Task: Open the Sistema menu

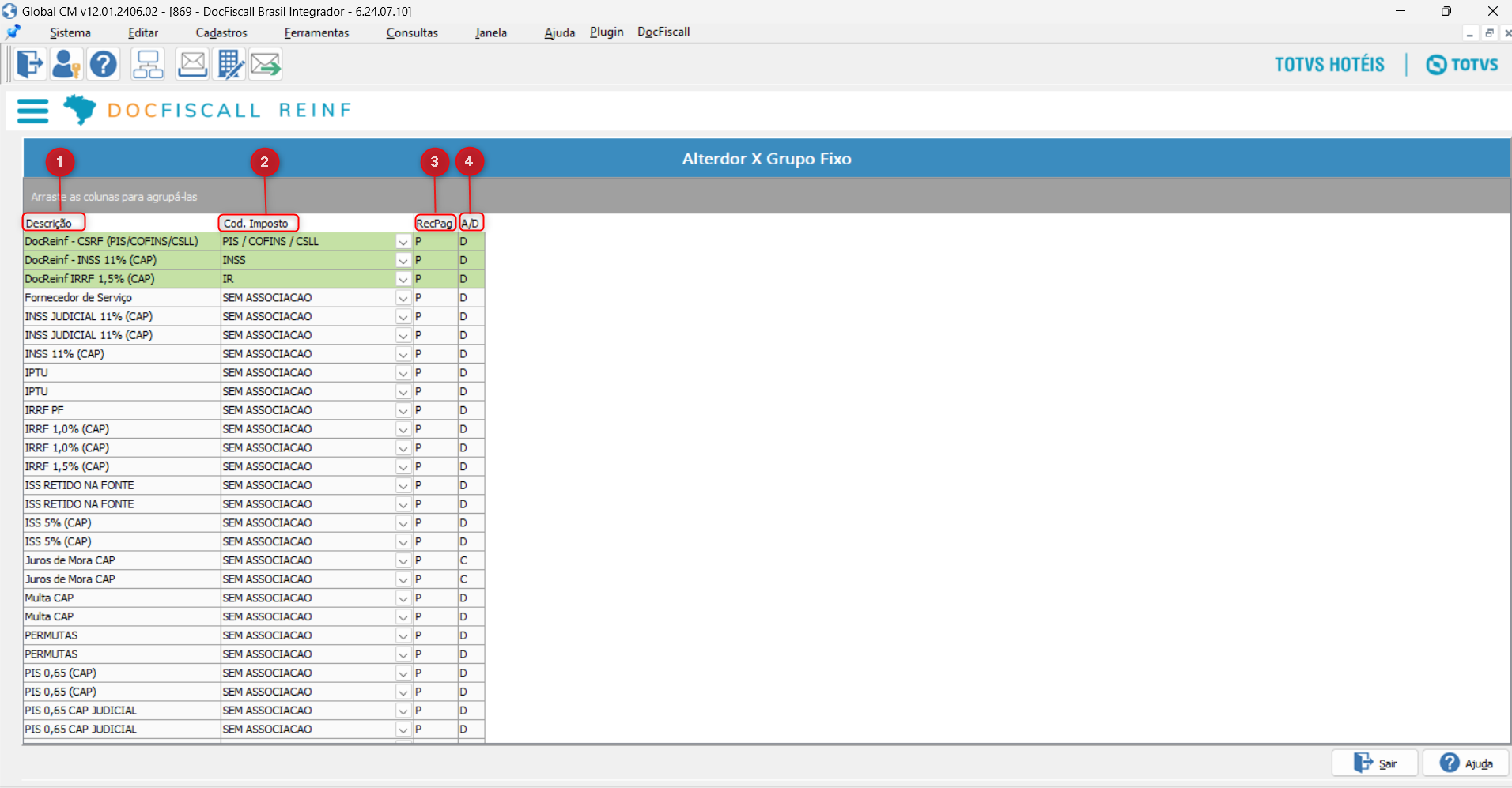Action: pos(70,32)
